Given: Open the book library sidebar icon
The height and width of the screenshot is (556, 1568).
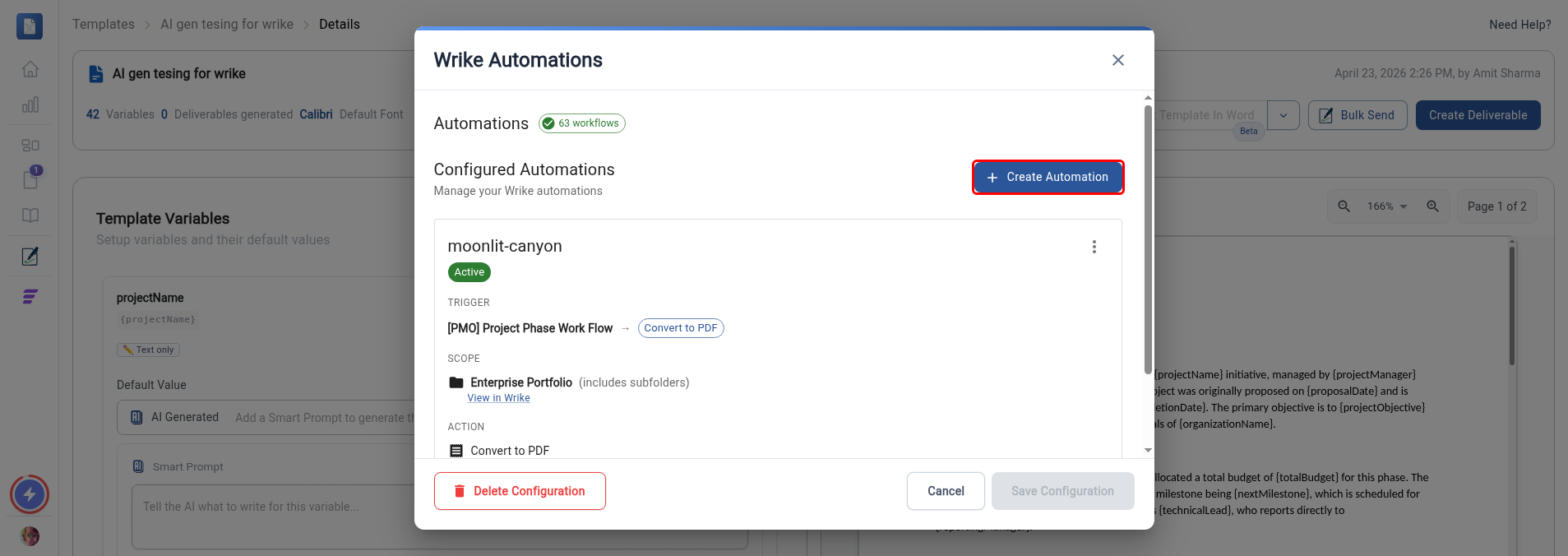Looking at the screenshot, I should pos(30,215).
